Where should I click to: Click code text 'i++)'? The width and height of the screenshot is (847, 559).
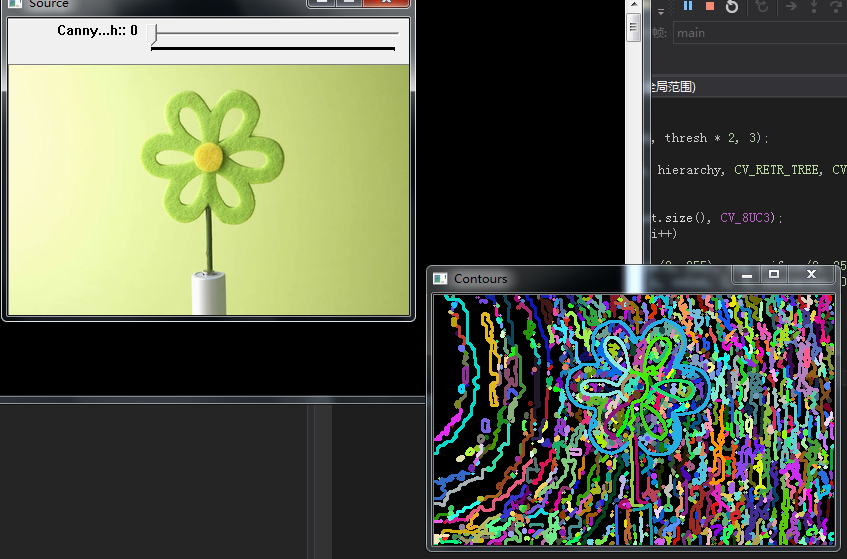tap(664, 234)
